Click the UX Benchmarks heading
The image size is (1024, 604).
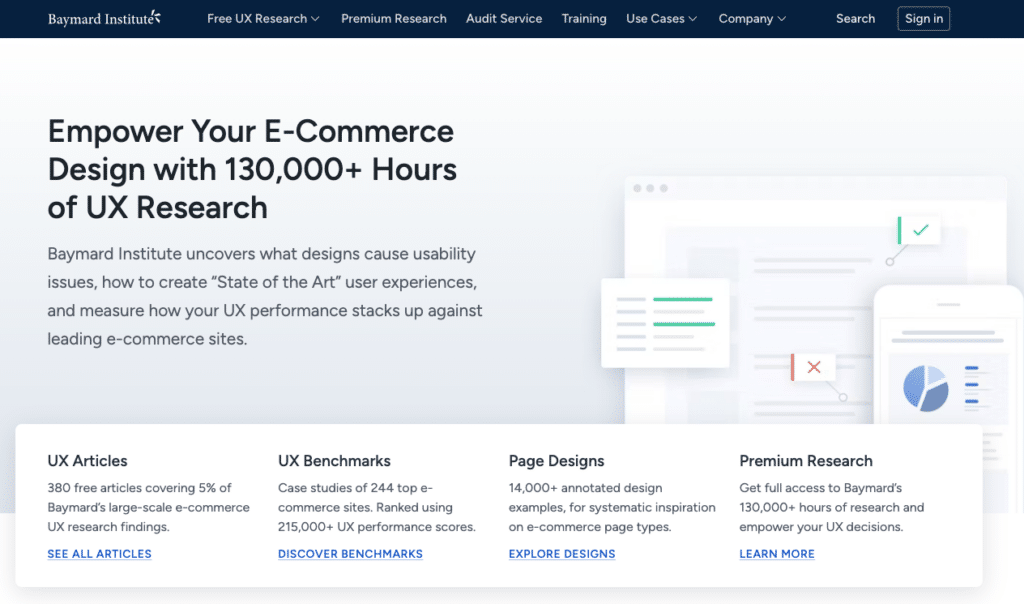(x=334, y=461)
